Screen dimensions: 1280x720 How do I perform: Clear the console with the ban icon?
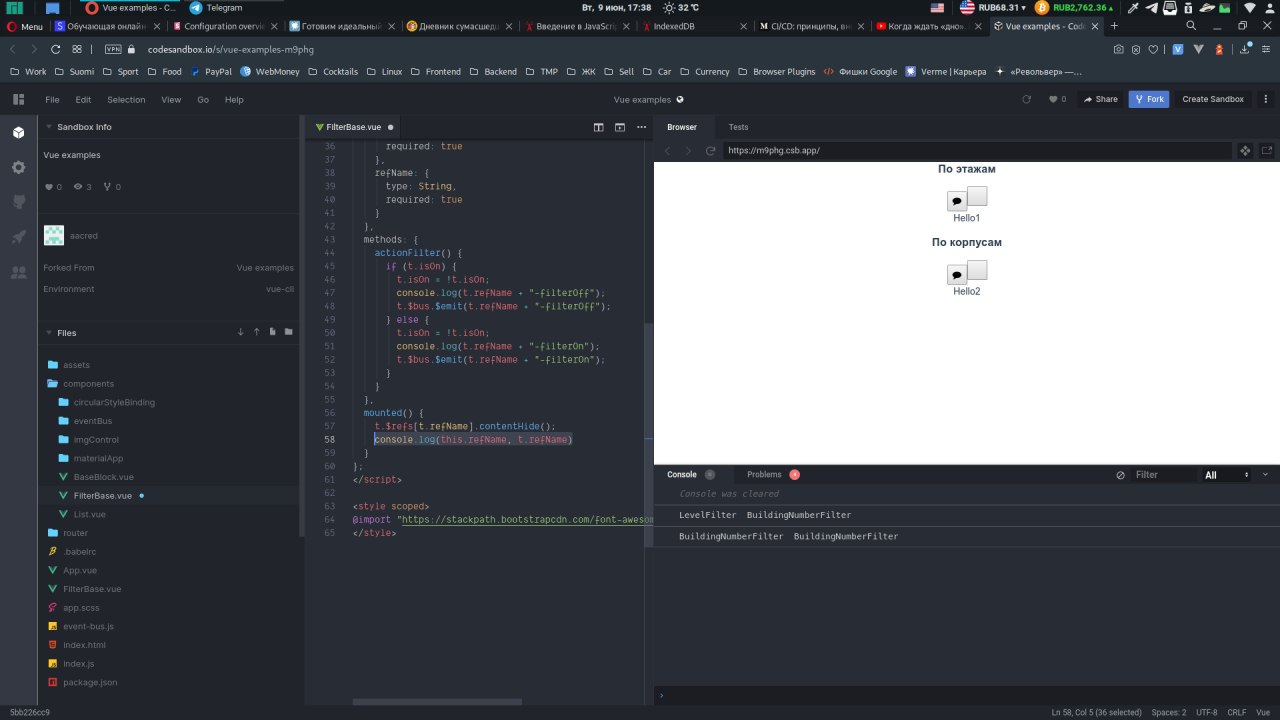coord(1120,475)
